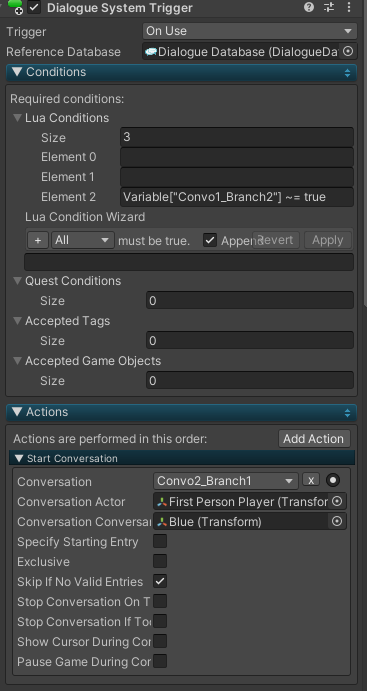367x691 pixels.
Task: Click the Element 2 Lua condition field
Action: click(x=237, y=197)
